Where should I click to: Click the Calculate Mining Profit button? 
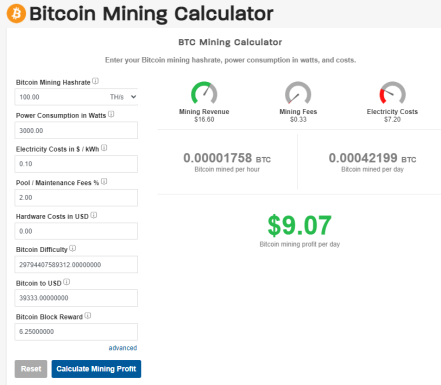(96, 369)
